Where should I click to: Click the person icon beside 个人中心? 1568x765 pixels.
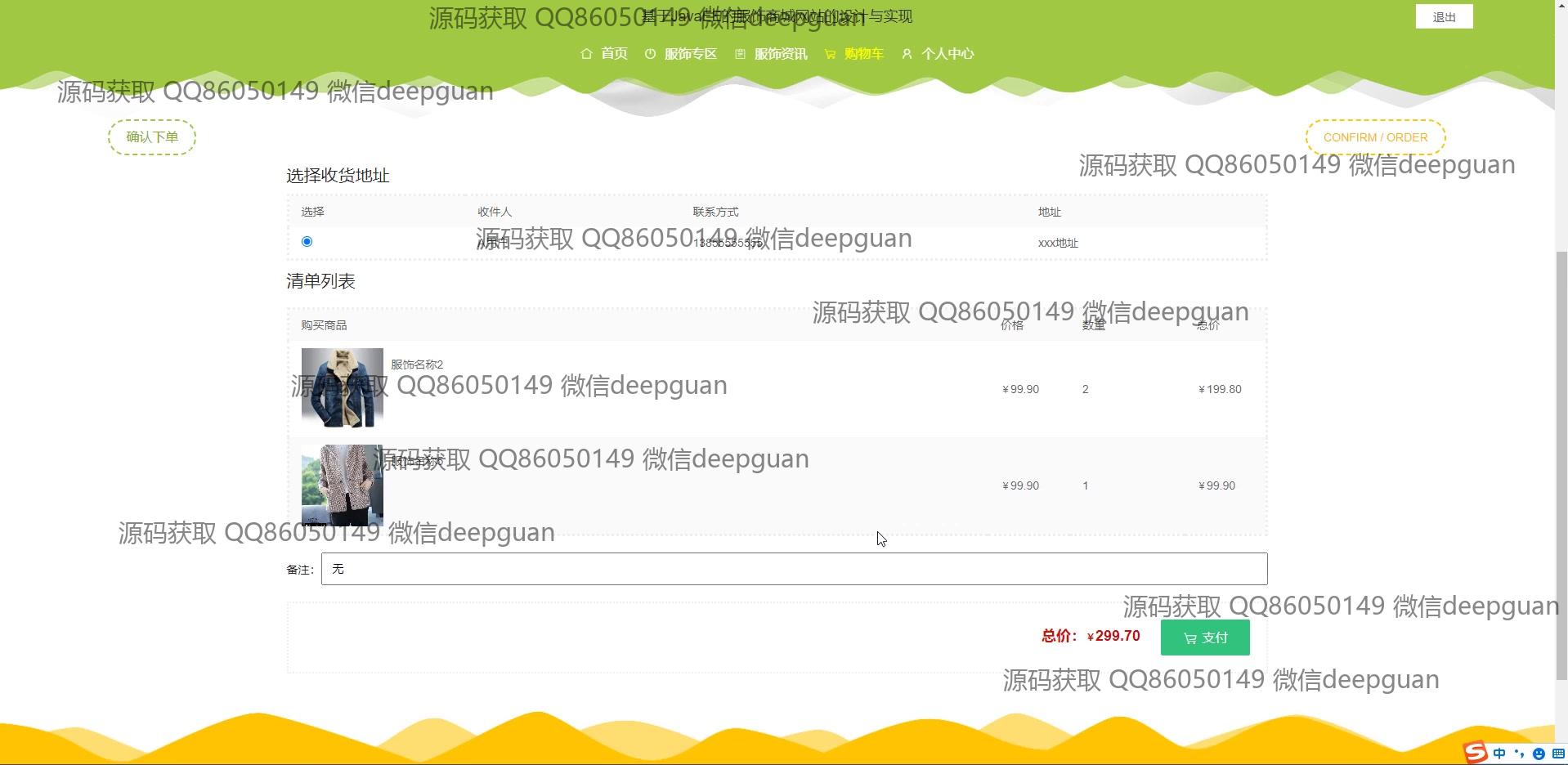pyautogui.click(x=907, y=54)
